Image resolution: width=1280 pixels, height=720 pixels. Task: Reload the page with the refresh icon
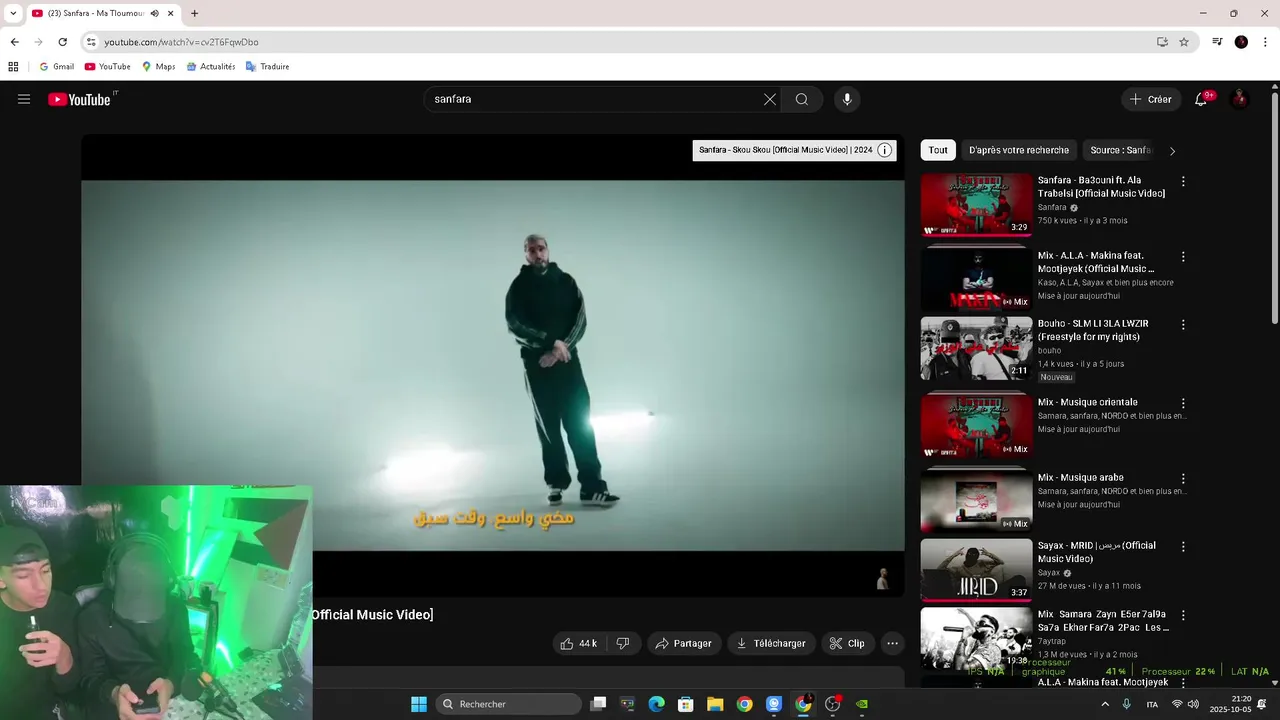[x=62, y=42]
